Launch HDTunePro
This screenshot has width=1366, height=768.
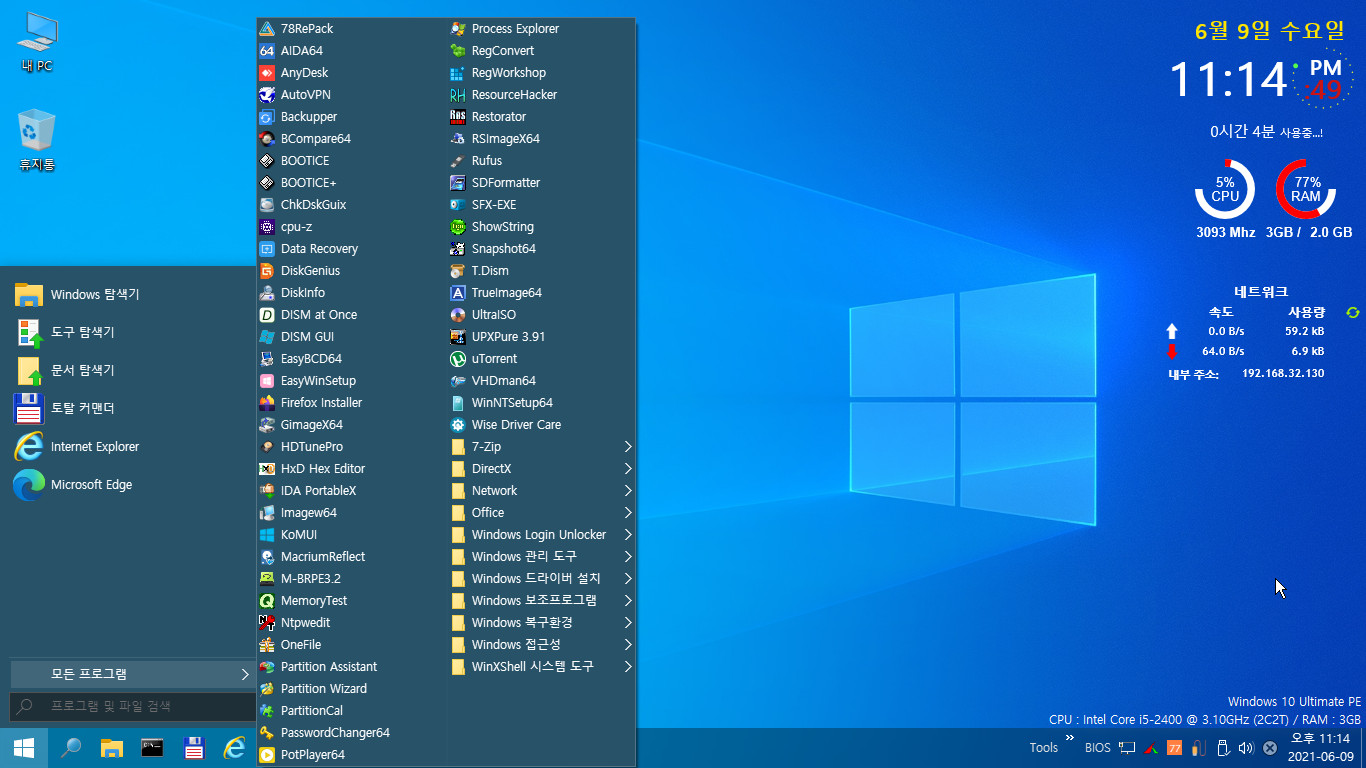[350, 447]
